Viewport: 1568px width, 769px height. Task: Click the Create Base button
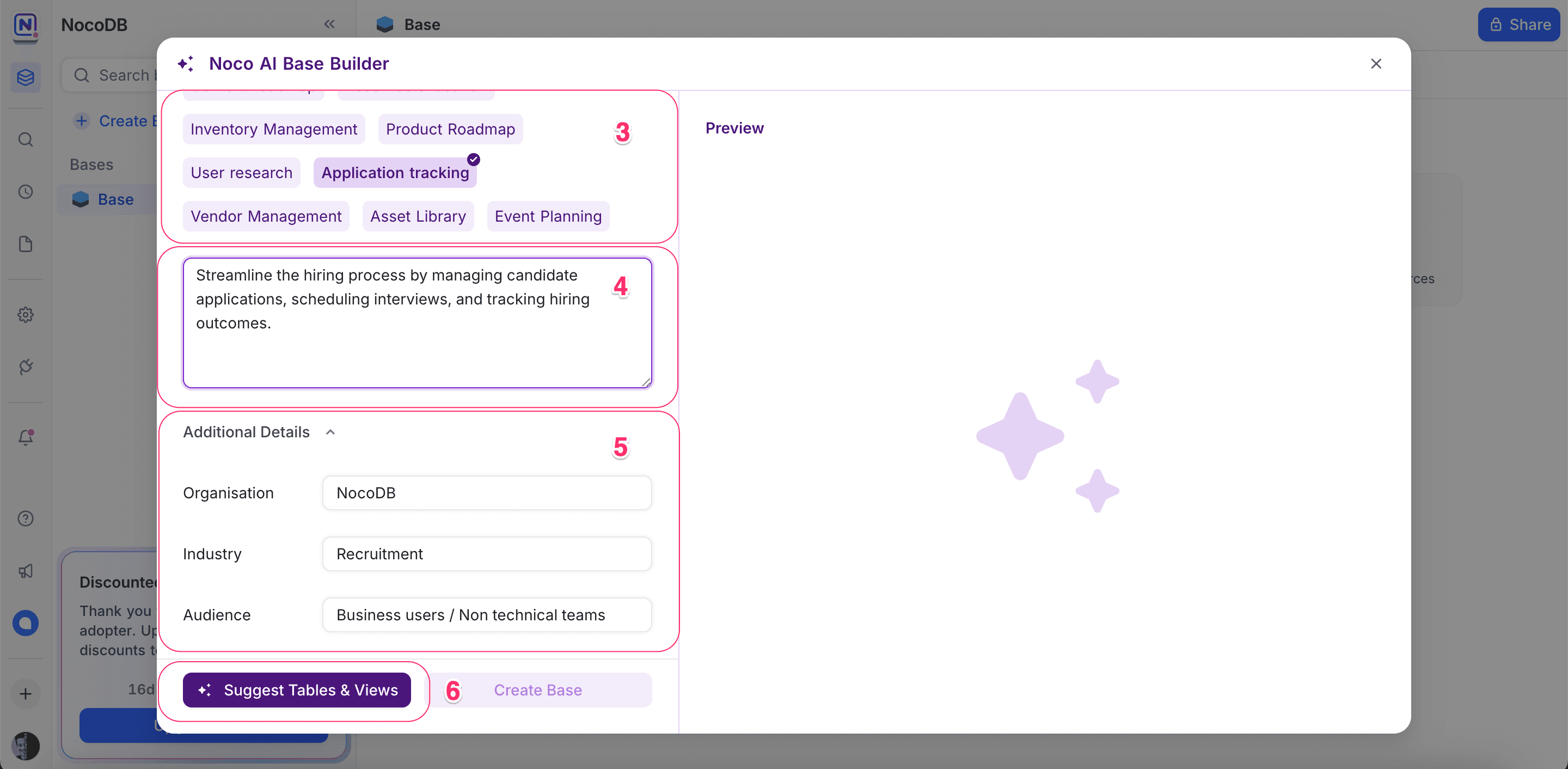[537, 690]
